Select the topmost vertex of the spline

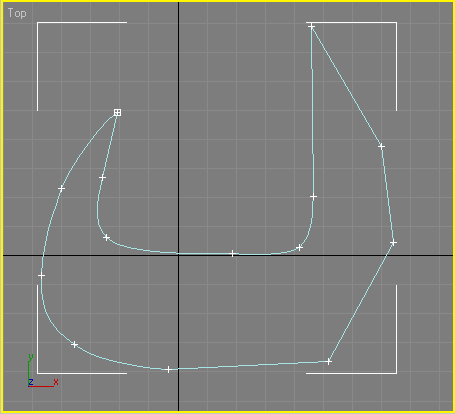[x=311, y=26]
